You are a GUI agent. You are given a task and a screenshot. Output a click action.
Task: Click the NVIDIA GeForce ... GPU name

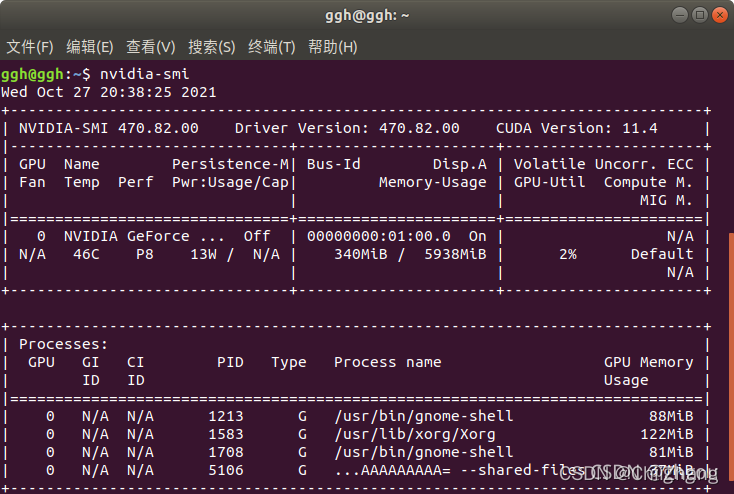[144, 236]
